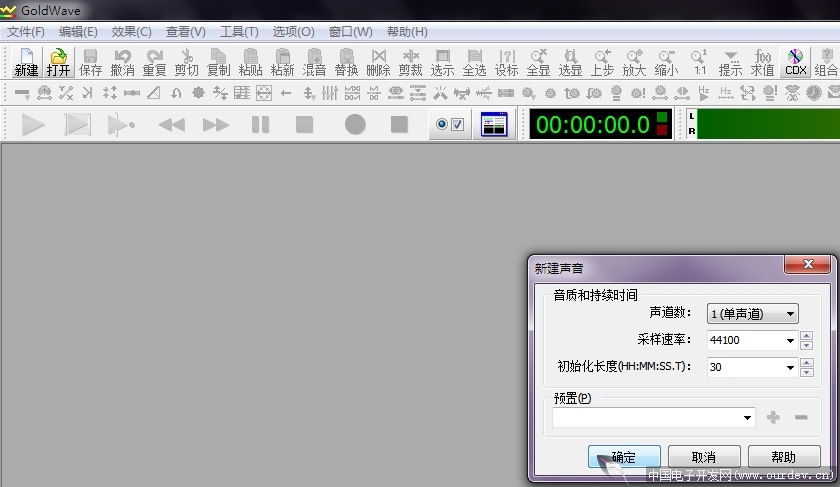Screen dimensions: 840x487
Task: Open the 选项(O) menu
Action: point(293,32)
